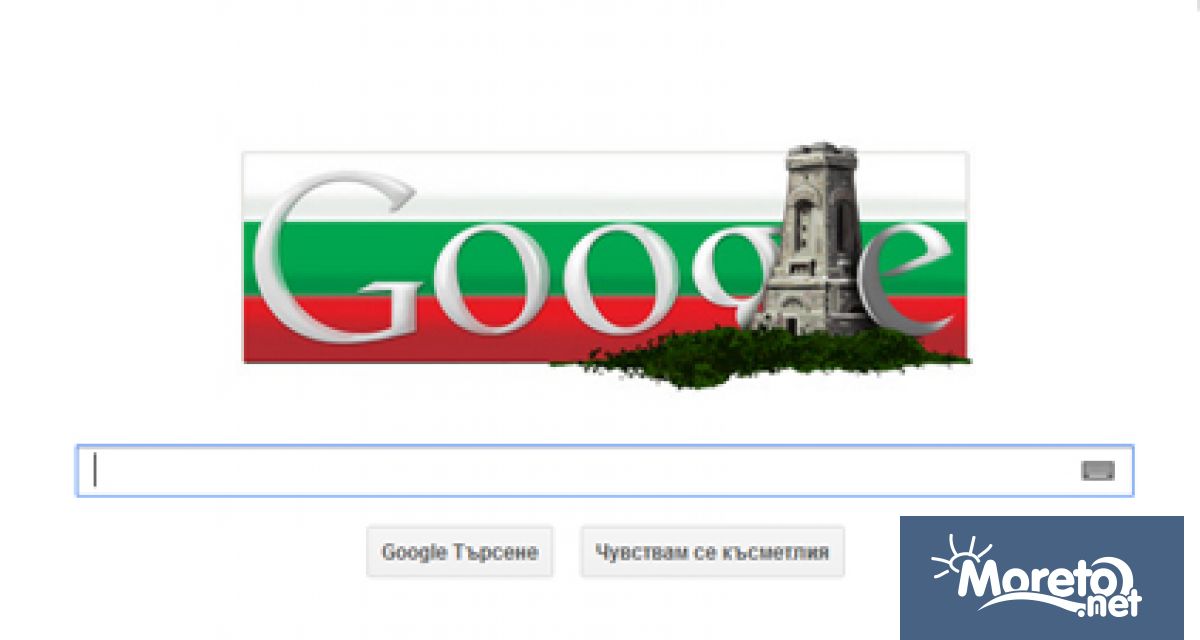1200x640 pixels.
Task: Click the final letter e of doodle
Action: click(908, 278)
